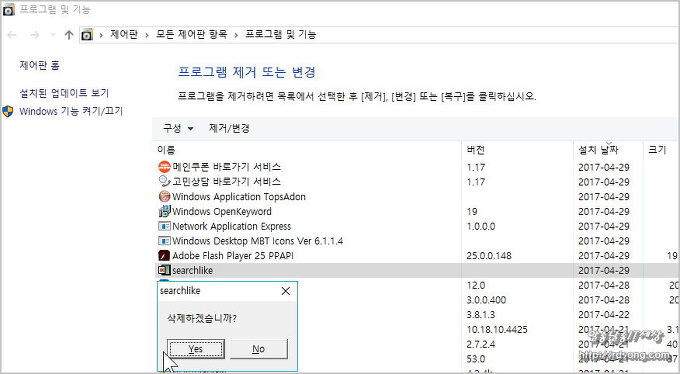Click 2017-04-22 install date cell
This screenshot has width=680, height=374.
604,315
